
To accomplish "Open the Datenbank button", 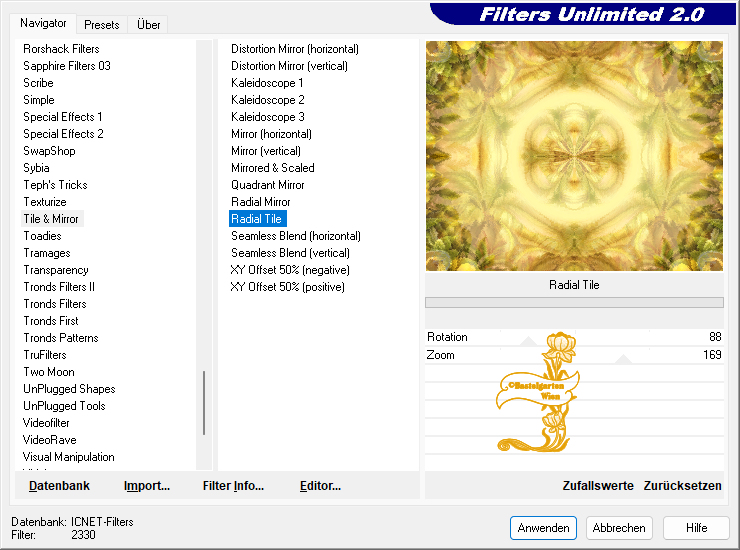I will [x=59, y=486].
